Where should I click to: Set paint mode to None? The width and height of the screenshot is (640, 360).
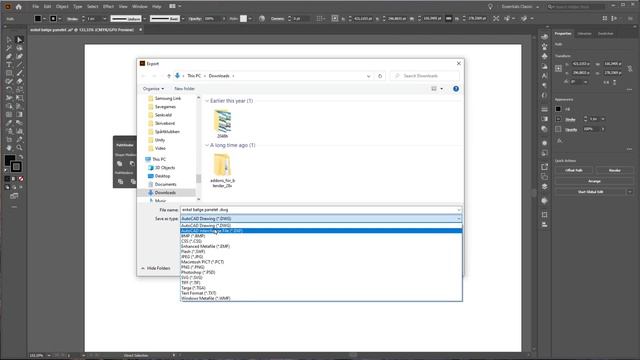(x=21, y=179)
